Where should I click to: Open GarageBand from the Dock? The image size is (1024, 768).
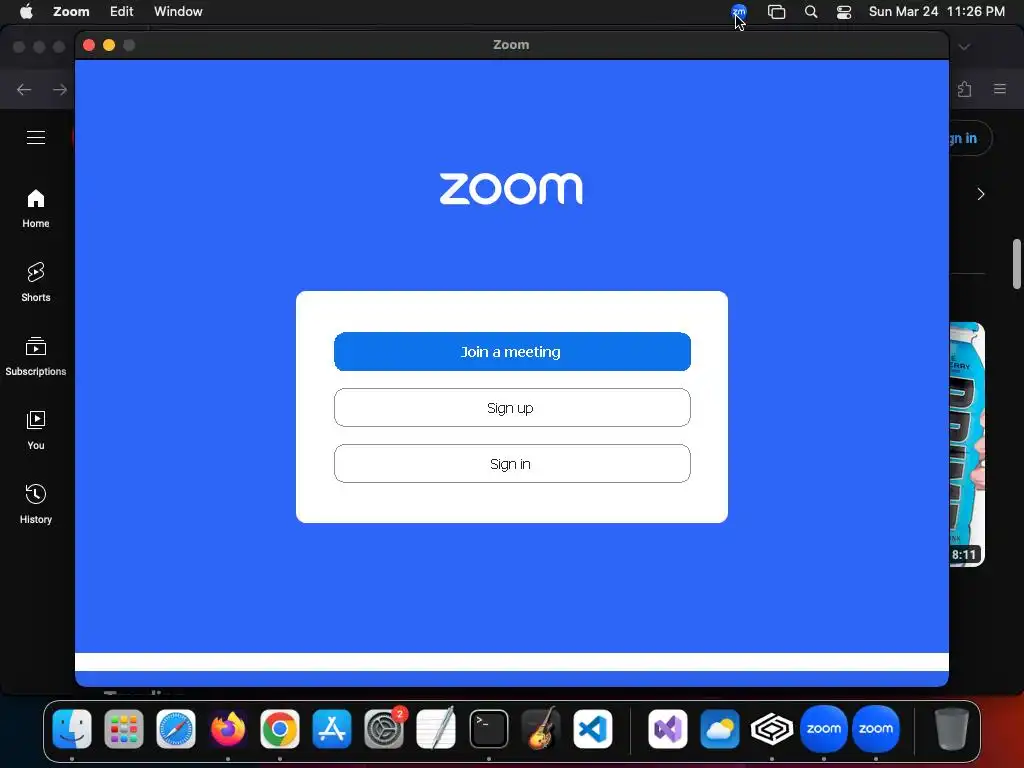pyautogui.click(x=541, y=729)
